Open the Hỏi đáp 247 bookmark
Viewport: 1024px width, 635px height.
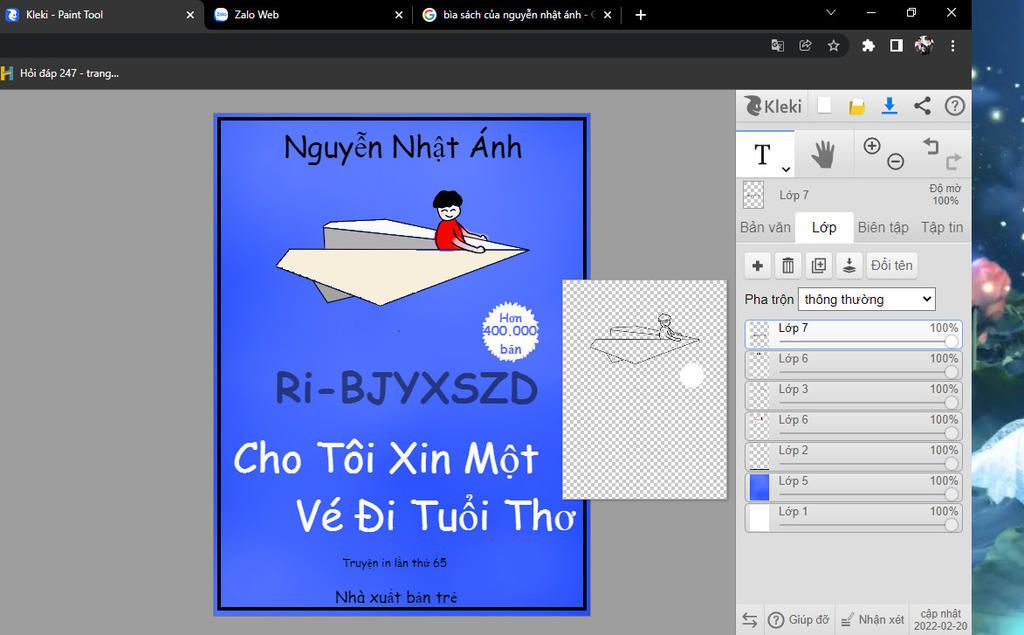coord(61,73)
